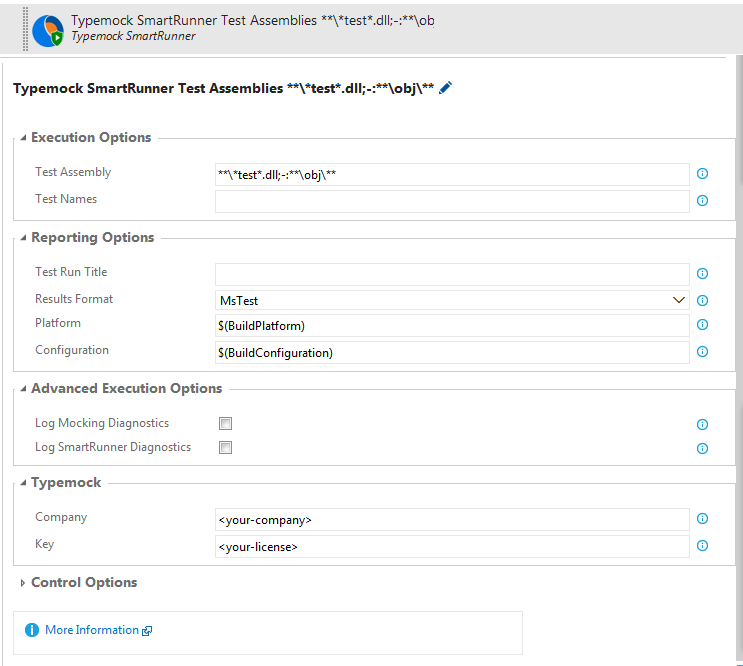Click the info icon beside Test Names

tap(702, 201)
